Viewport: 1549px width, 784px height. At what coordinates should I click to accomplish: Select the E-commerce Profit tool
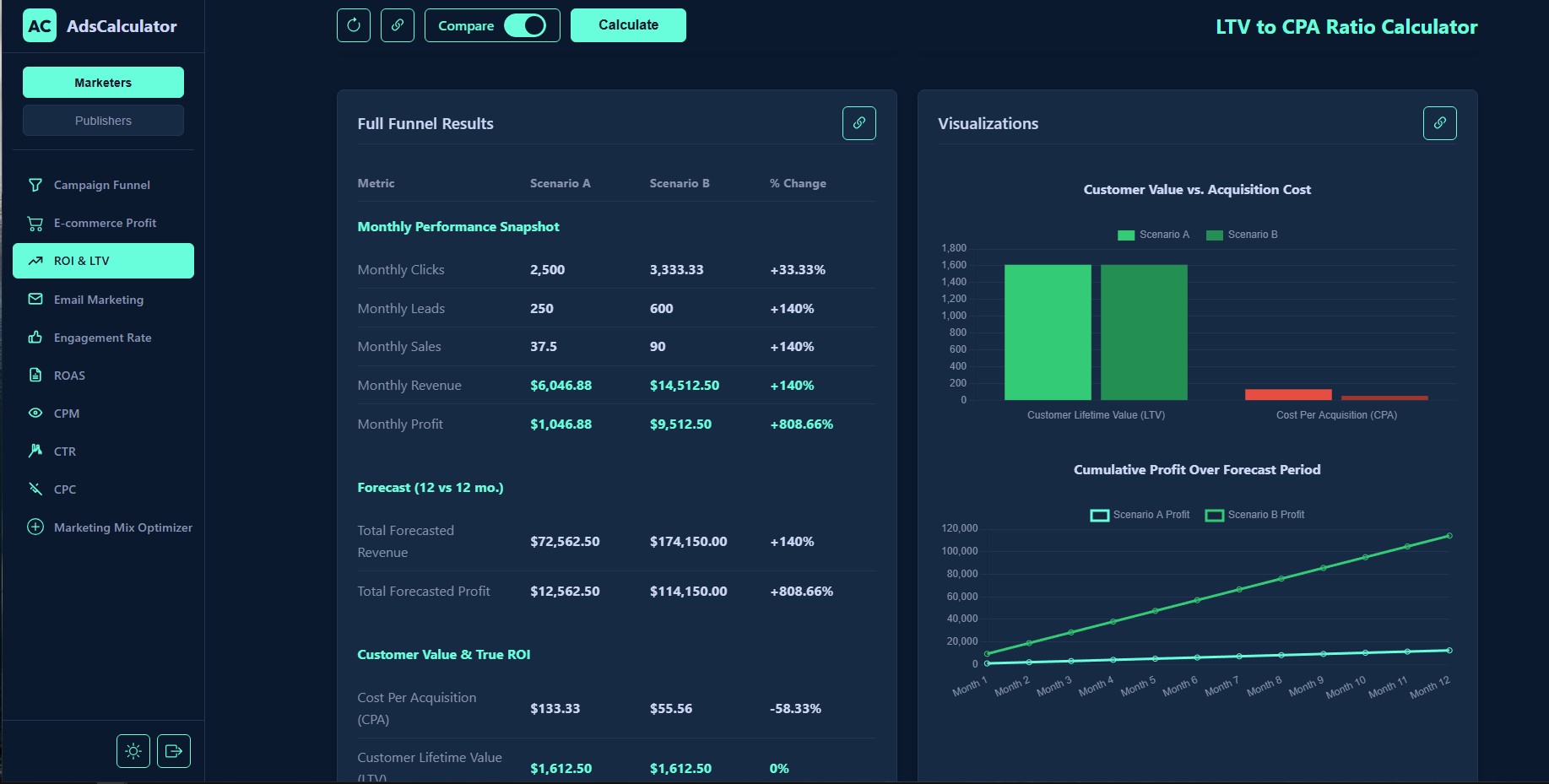click(104, 223)
